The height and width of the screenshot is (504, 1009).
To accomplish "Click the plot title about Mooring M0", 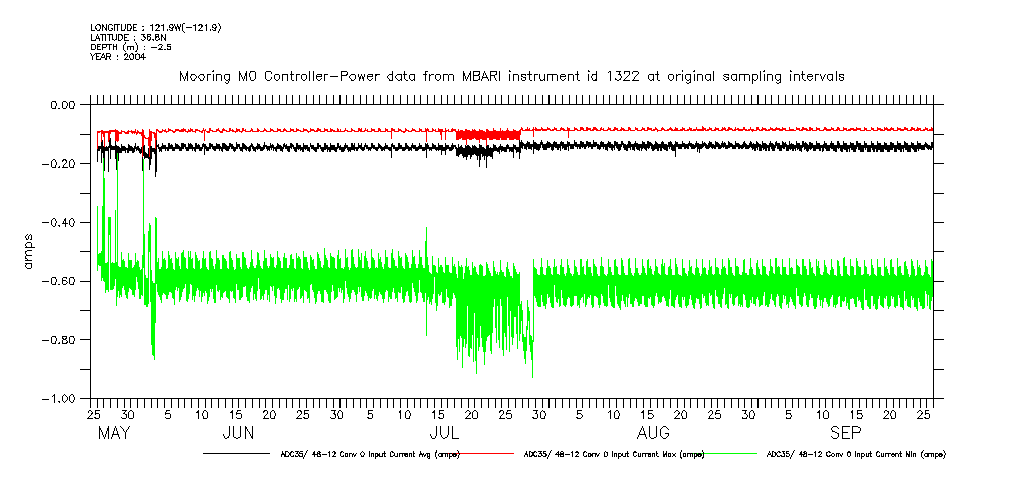I will (512, 76).
